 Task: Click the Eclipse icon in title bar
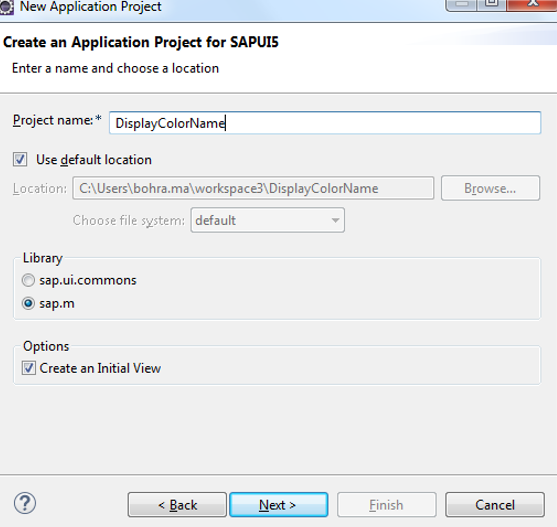point(6,7)
